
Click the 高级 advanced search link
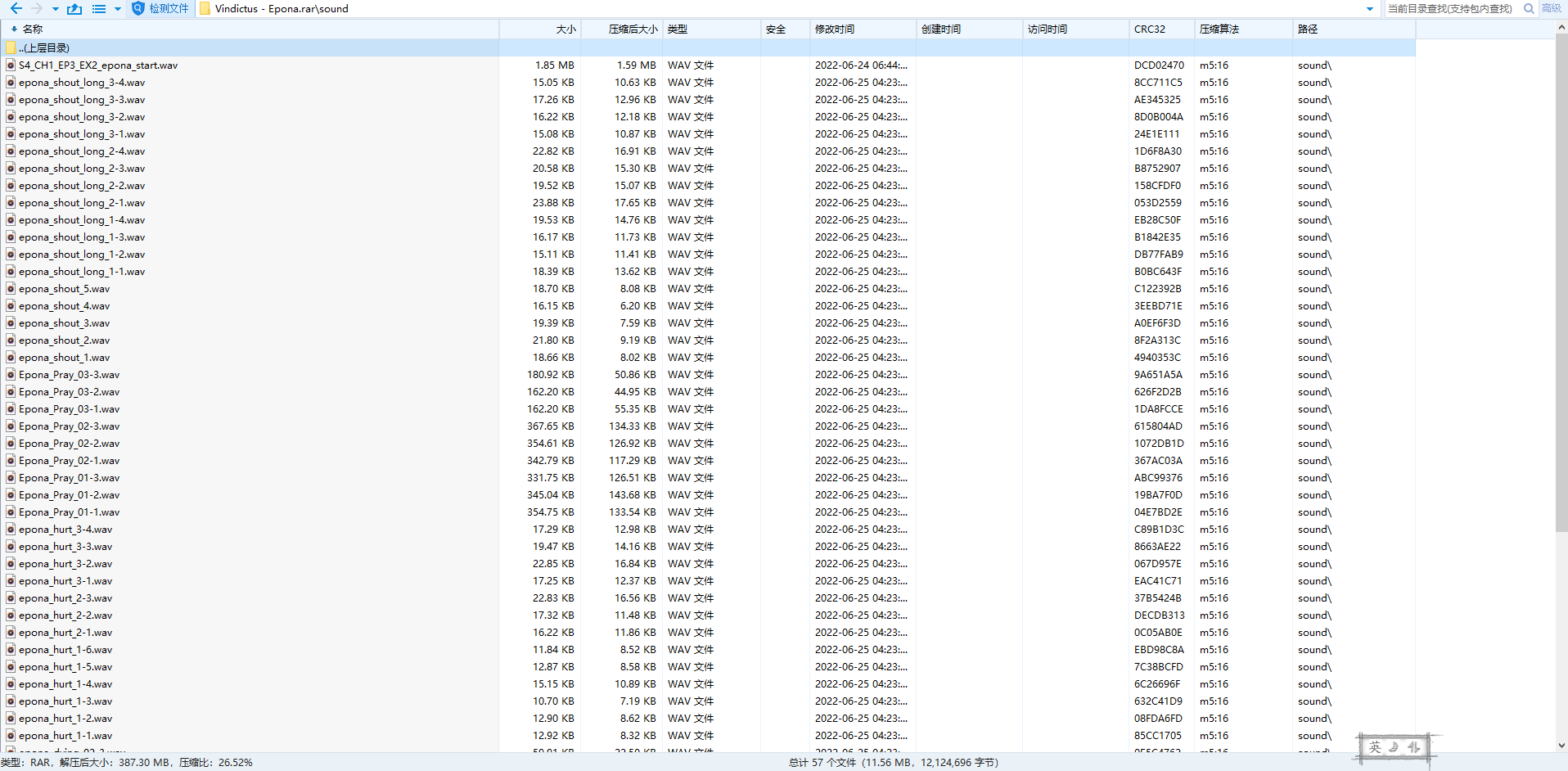(x=1551, y=8)
